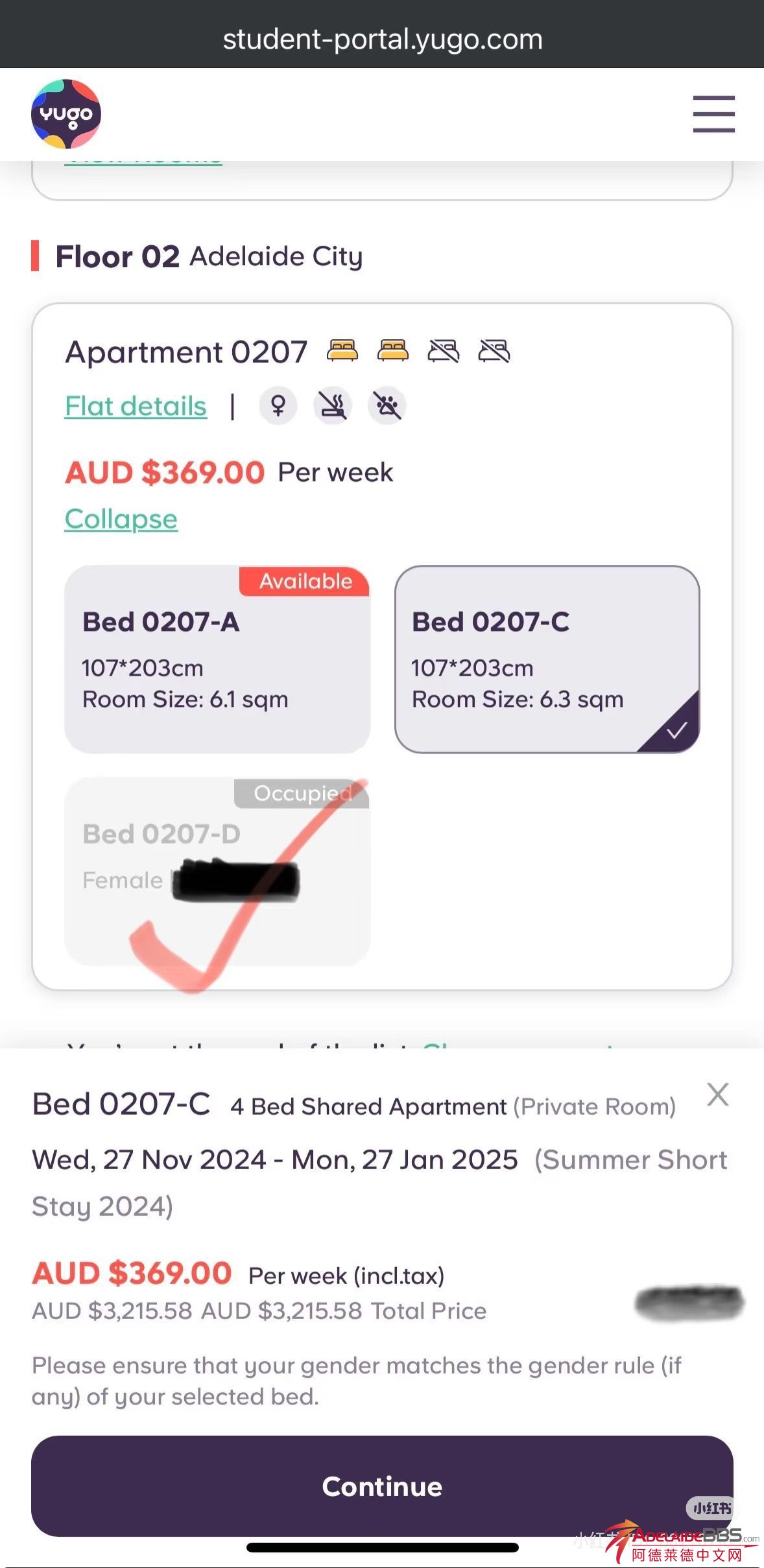This screenshot has width=764, height=1568.
Task: Open the Flat details link
Action: [x=136, y=407]
